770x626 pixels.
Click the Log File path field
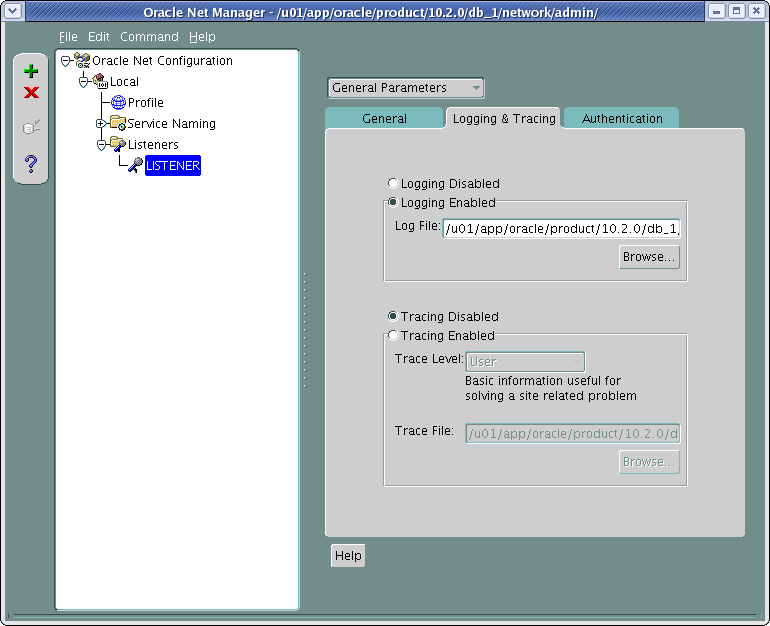(x=561, y=229)
